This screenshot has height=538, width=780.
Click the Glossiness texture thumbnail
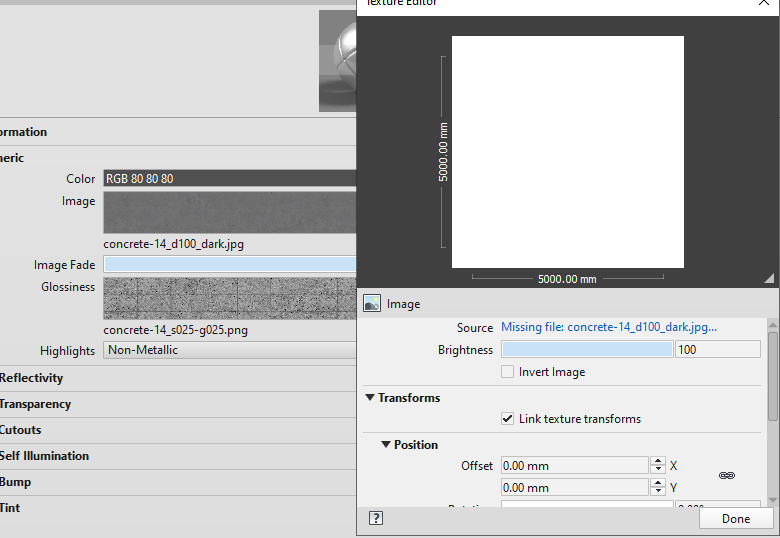coord(229,298)
